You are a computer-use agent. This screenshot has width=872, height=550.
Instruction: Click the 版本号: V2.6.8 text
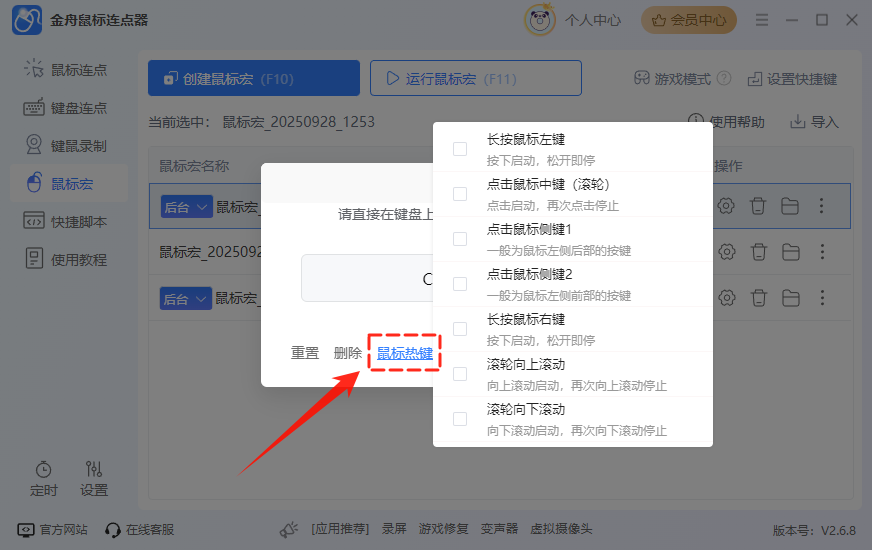click(x=814, y=531)
